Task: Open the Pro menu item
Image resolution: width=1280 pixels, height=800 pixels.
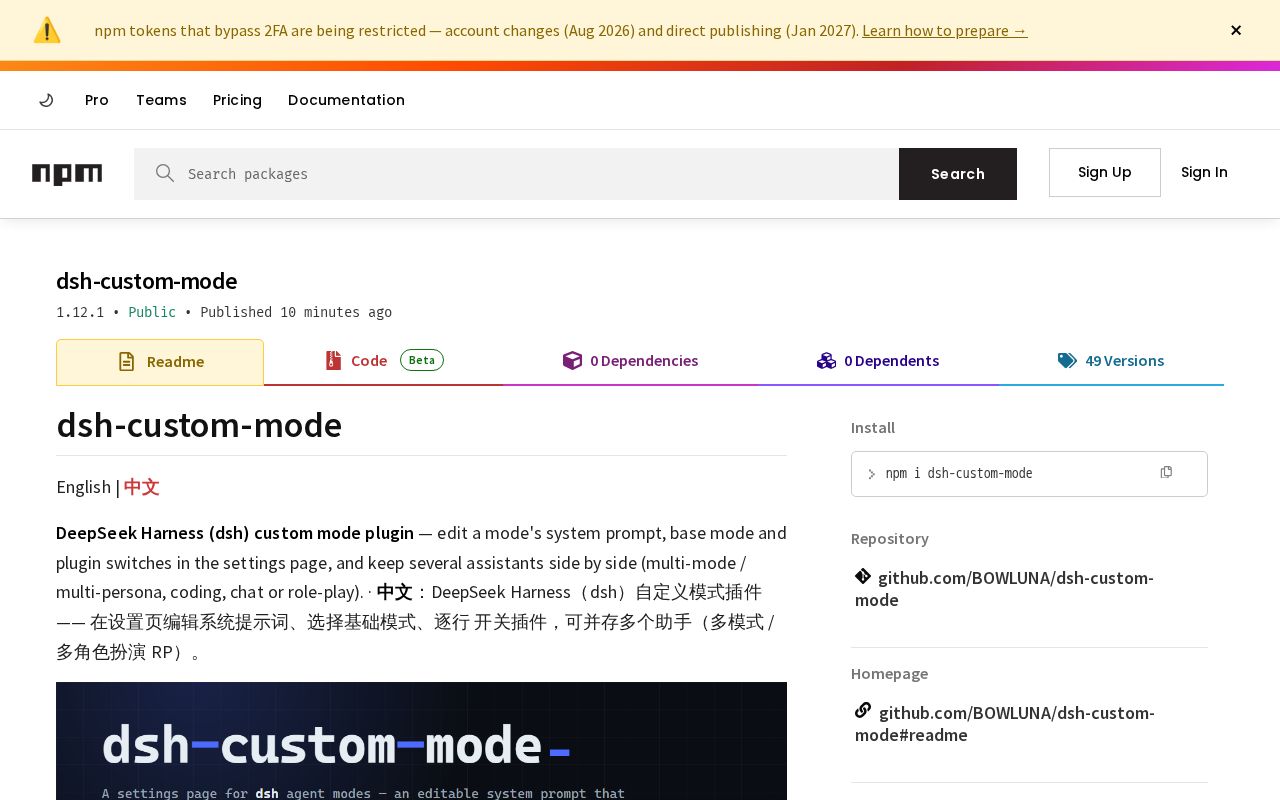Action: 97,100
